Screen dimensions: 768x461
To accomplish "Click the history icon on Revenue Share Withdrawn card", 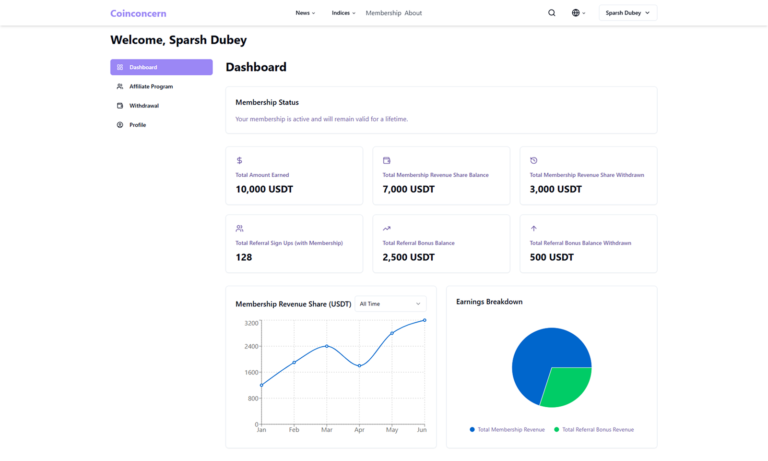I will pos(533,160).
